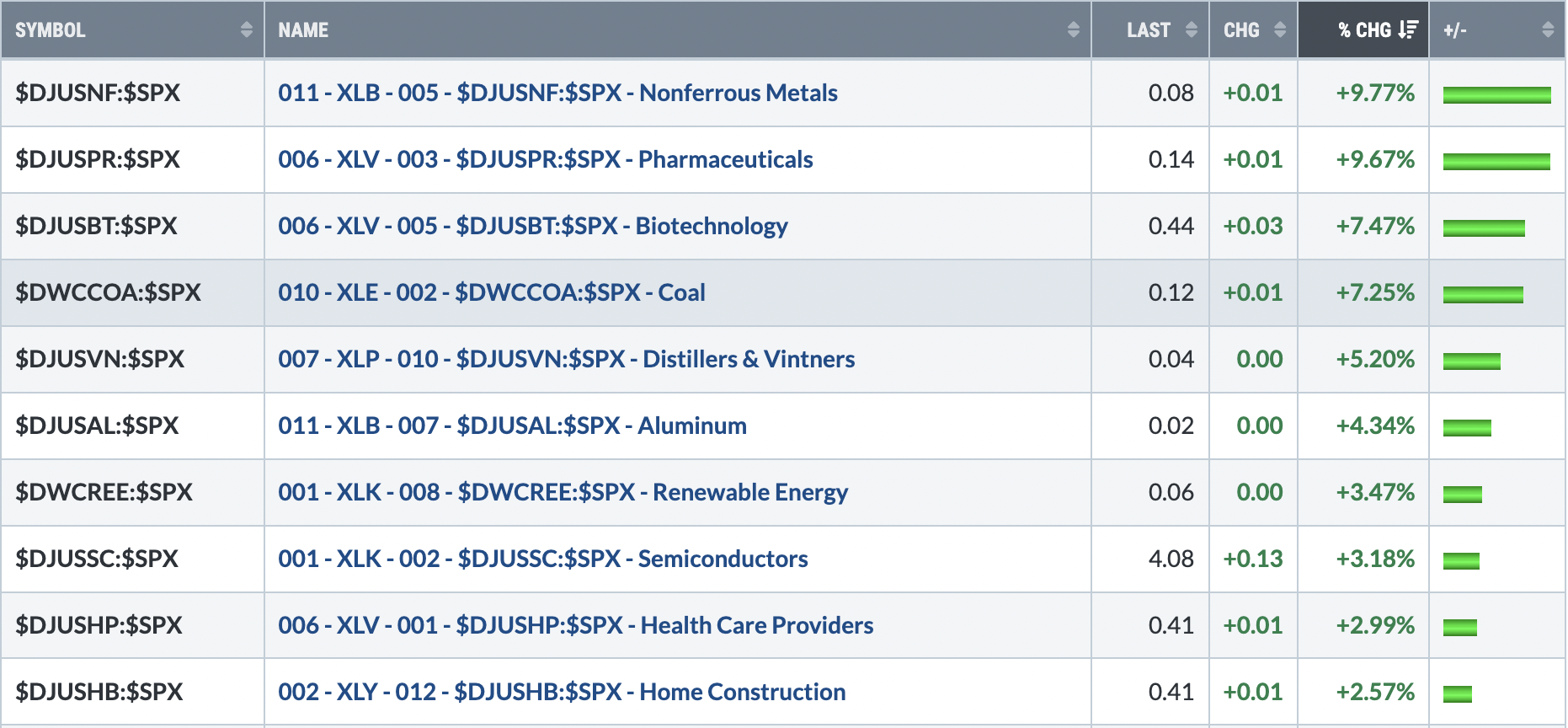Sort table by the SYMBOL column arrows
Image resolution: width=1568 pixels, height=728 pixels.
coord(246,29)
